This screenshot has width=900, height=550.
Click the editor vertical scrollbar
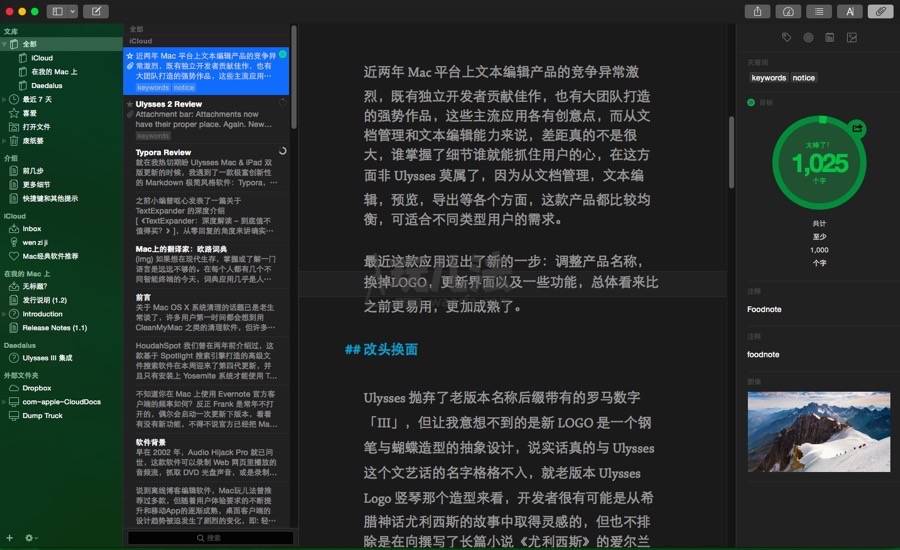point(731,152)
